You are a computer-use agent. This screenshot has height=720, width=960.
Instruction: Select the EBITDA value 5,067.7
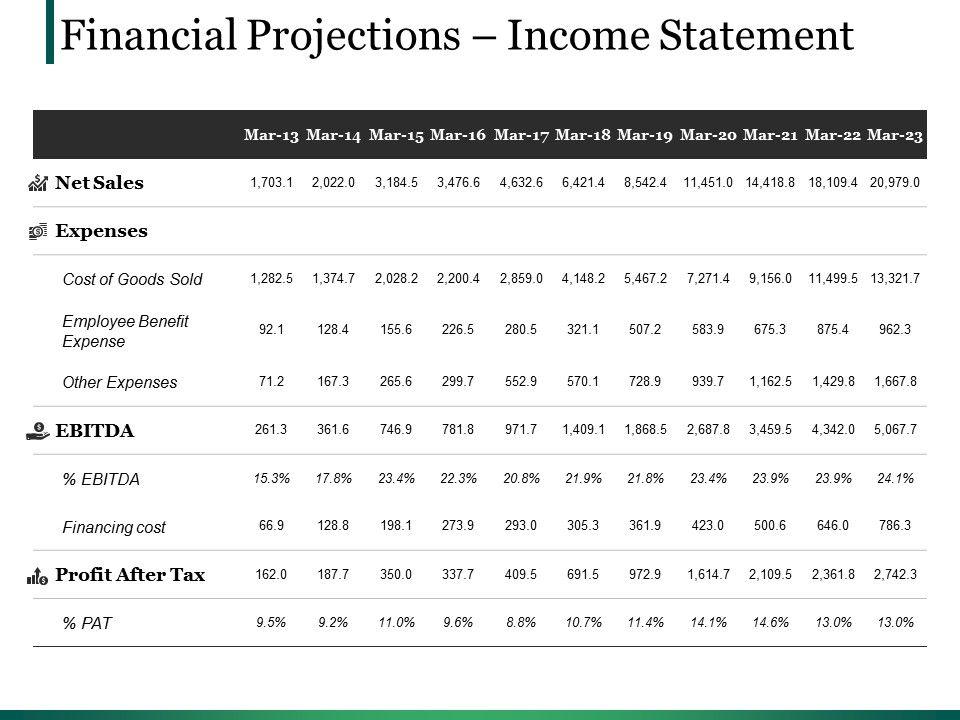coord(894,431)
